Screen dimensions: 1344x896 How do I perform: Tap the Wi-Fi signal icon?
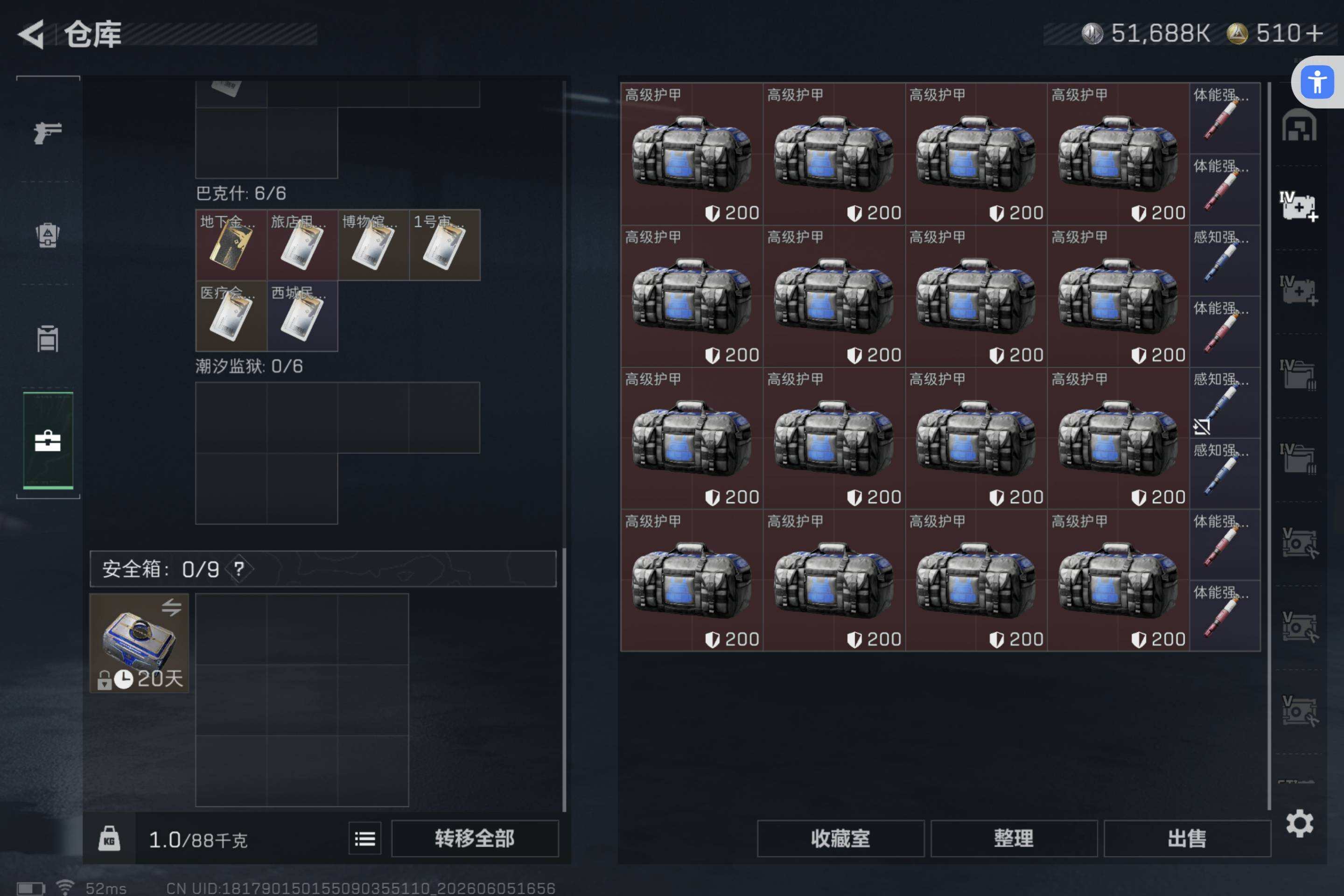[65, 888]
